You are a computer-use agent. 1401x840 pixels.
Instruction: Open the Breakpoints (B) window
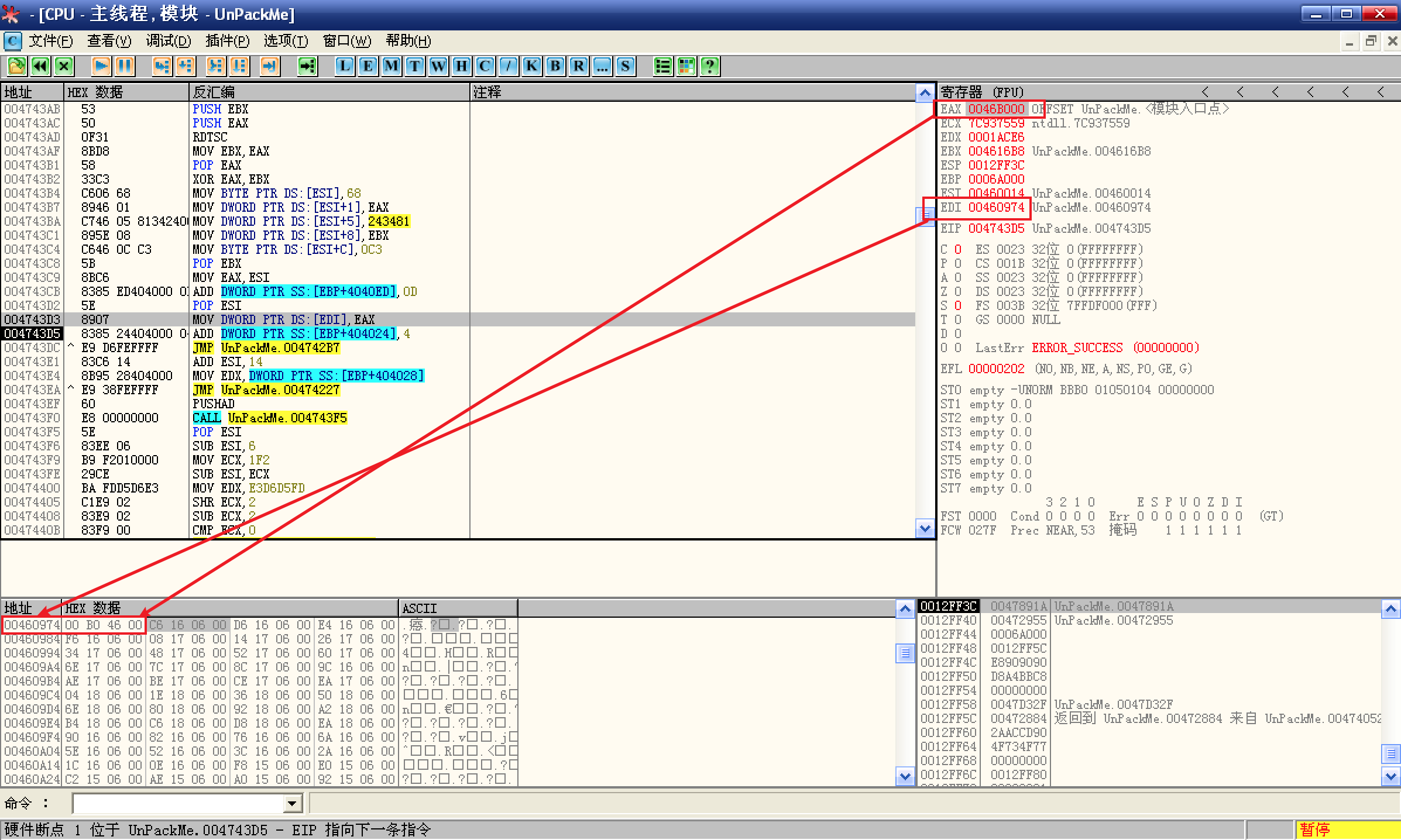(x=555, y=66)
